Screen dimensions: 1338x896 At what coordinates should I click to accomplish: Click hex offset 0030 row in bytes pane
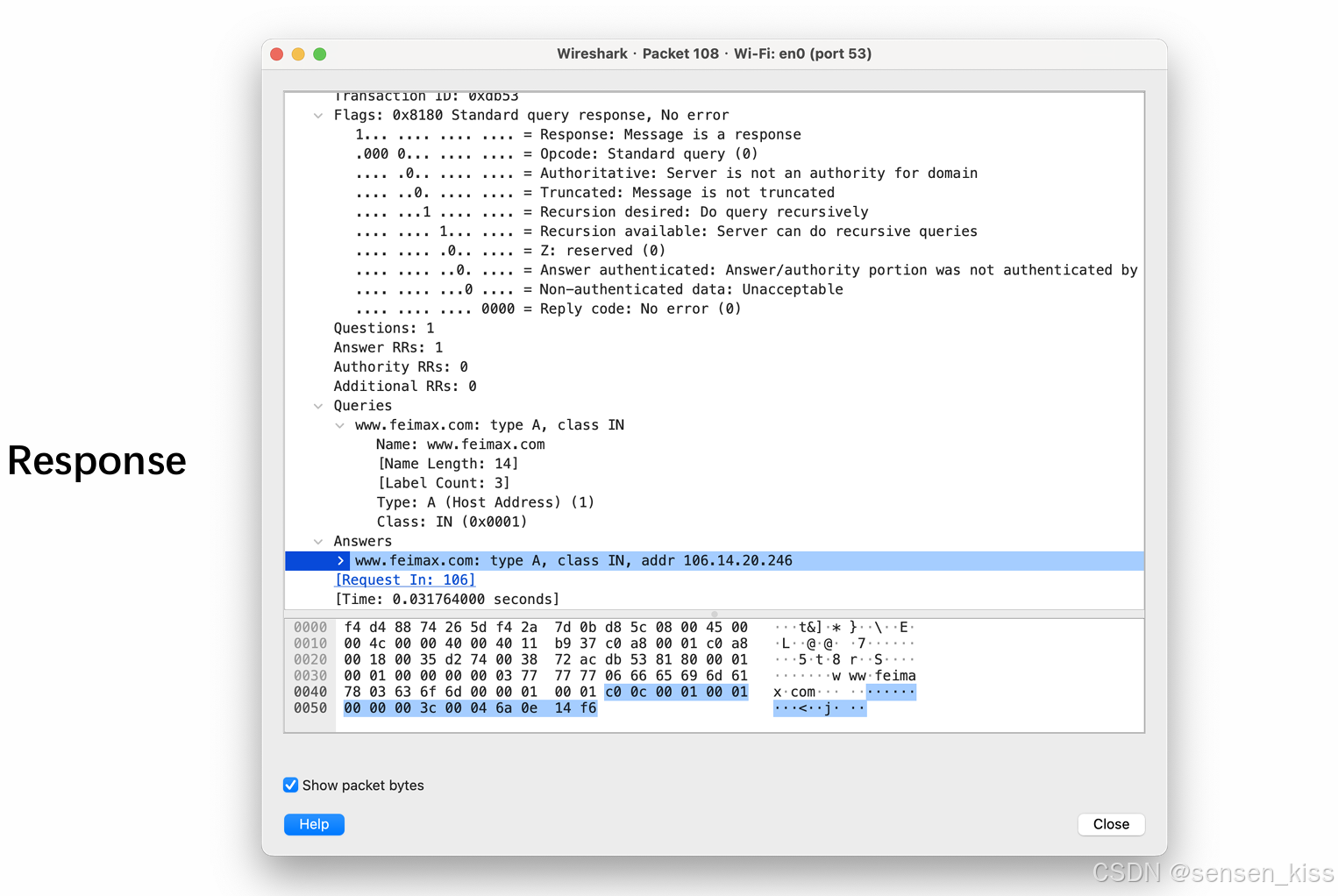[310, 676]
